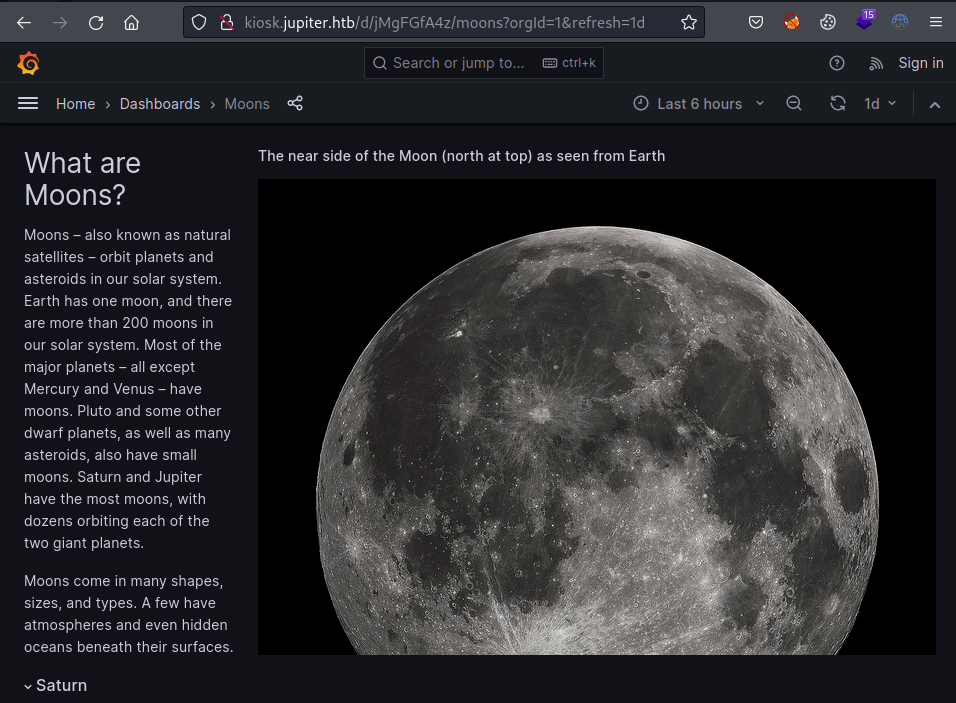Show the insecure connection padlock info
This screenshot has width=956, height=703.
click(227, 23)
